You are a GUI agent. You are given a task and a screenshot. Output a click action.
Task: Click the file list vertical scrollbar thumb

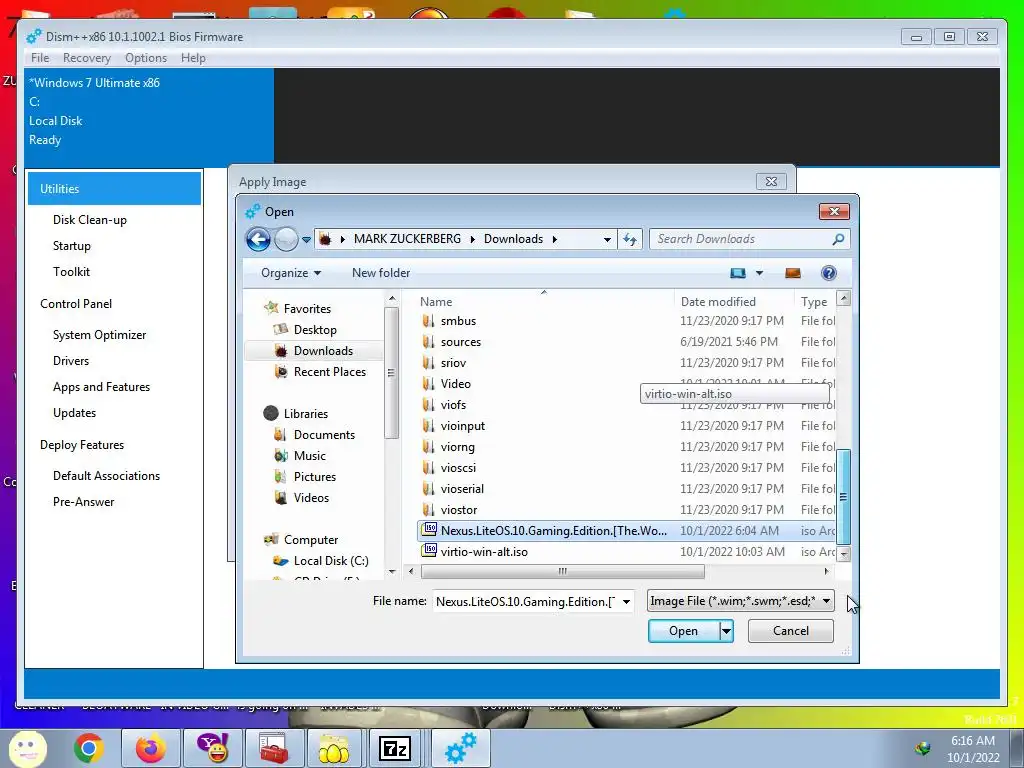pyautogui.click(x=843, y=496)
